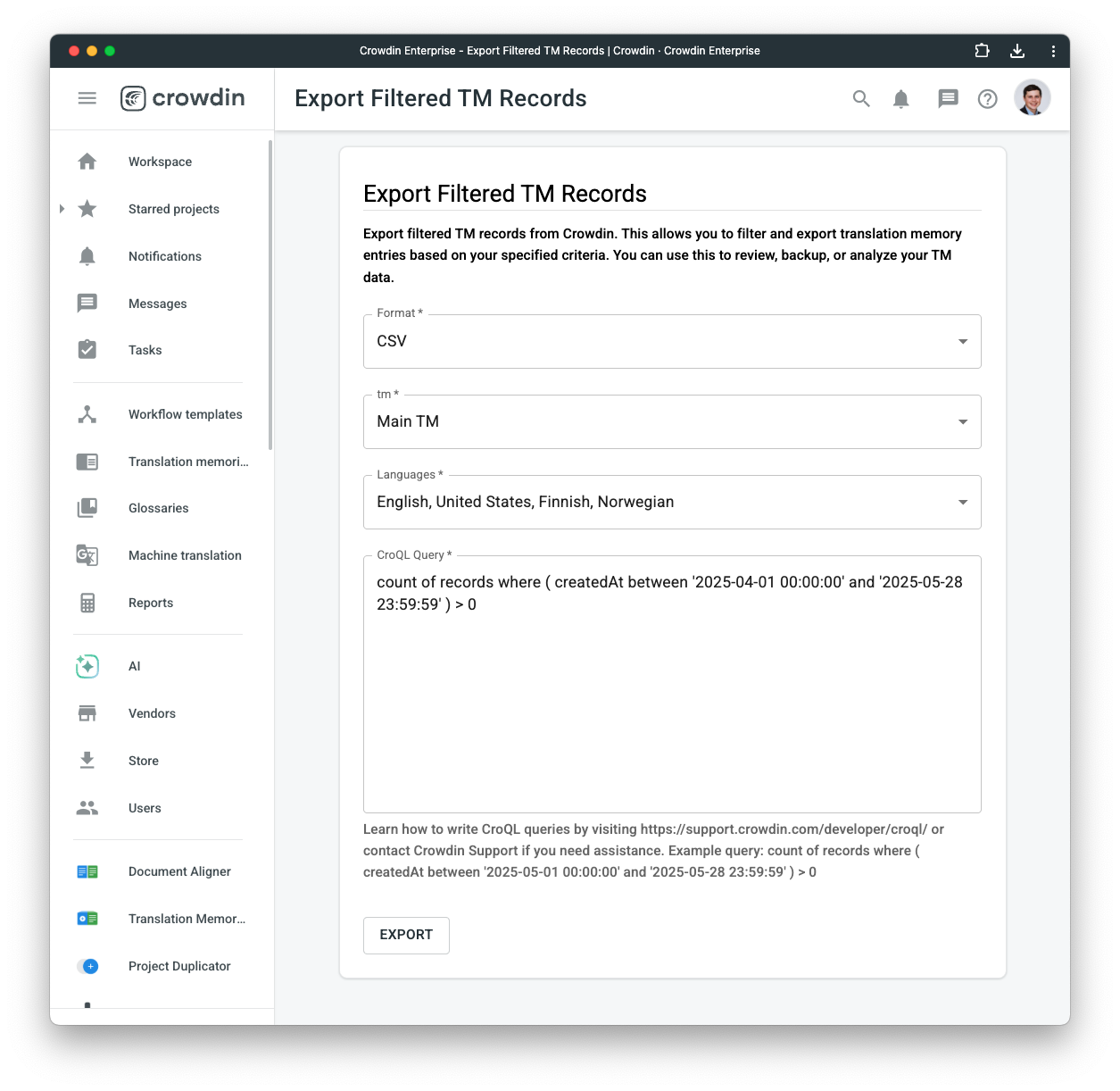This screenshot has width=1120, height=1091.
Task: Click the download icon in title bar
Action: pyautogui.click(x=1017, y=51)
